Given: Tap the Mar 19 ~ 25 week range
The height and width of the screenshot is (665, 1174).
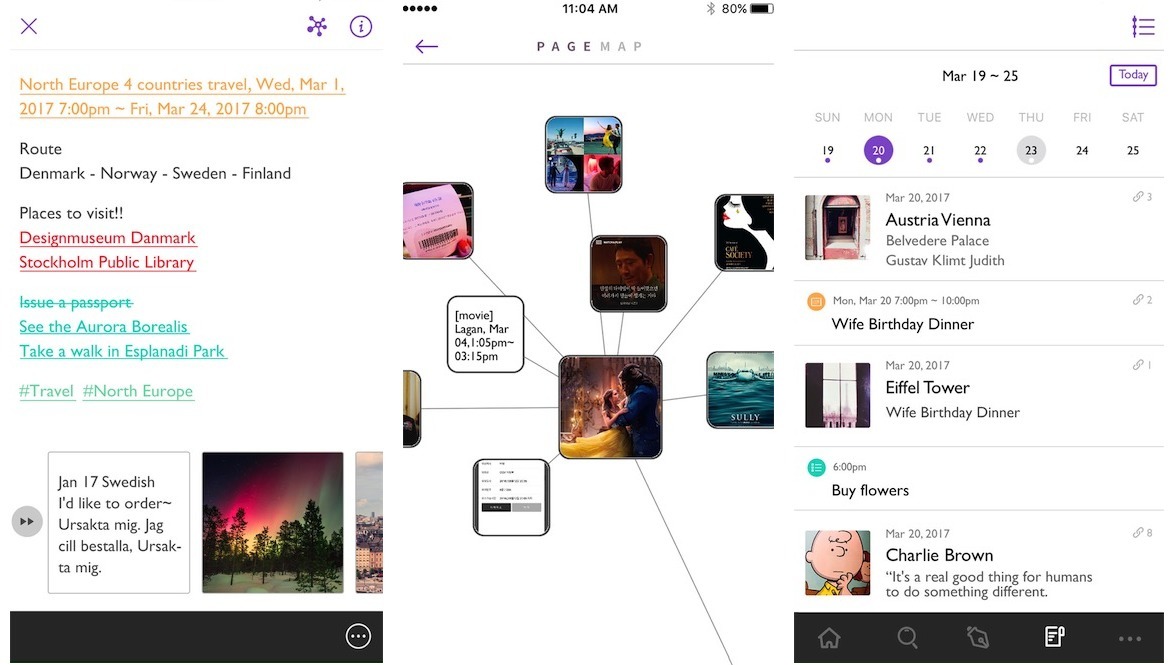Looking at the screenshot, I should (979, 76).
